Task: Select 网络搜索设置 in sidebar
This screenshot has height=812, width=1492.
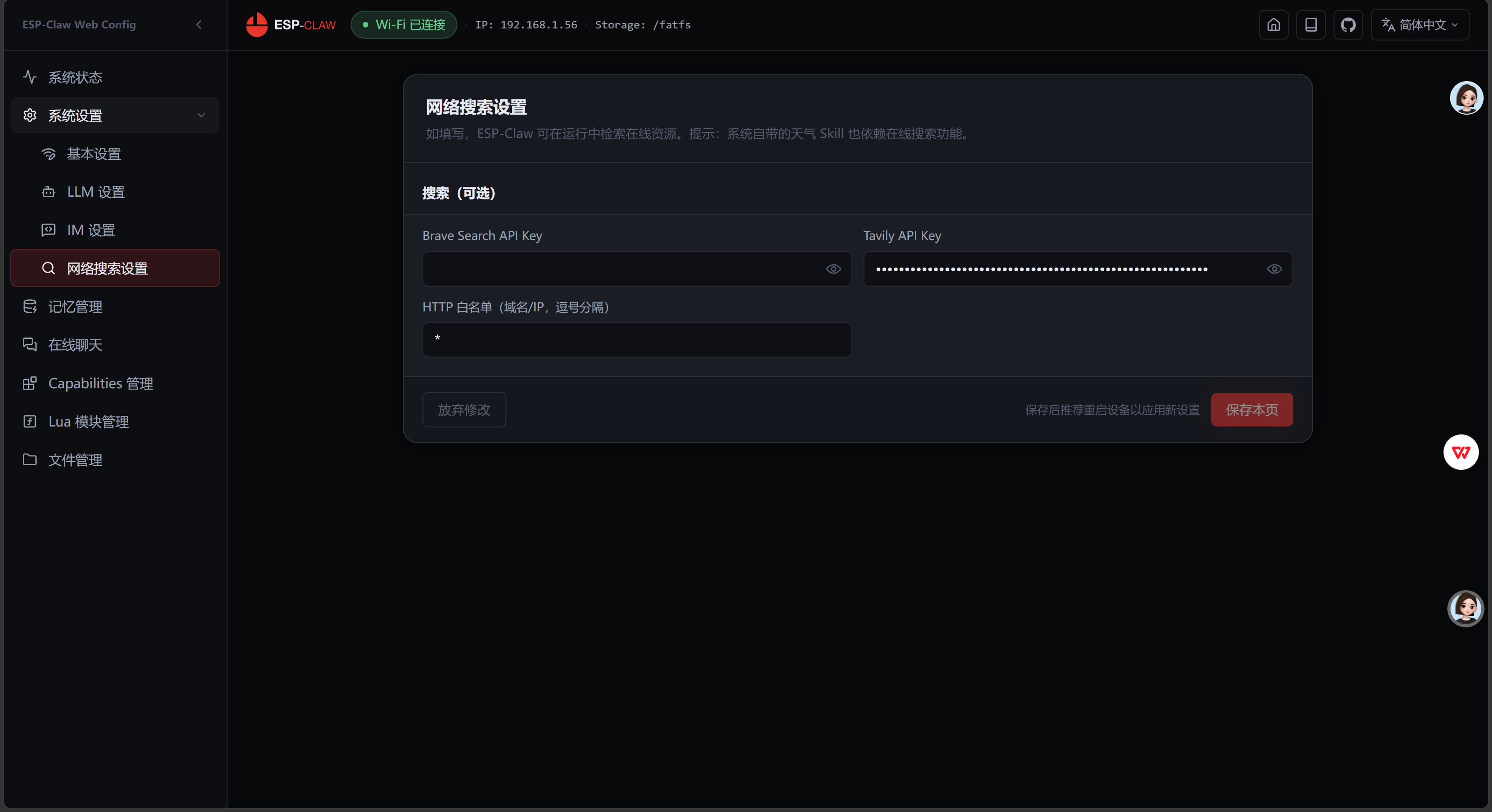Action: click(x=115, y=268)
